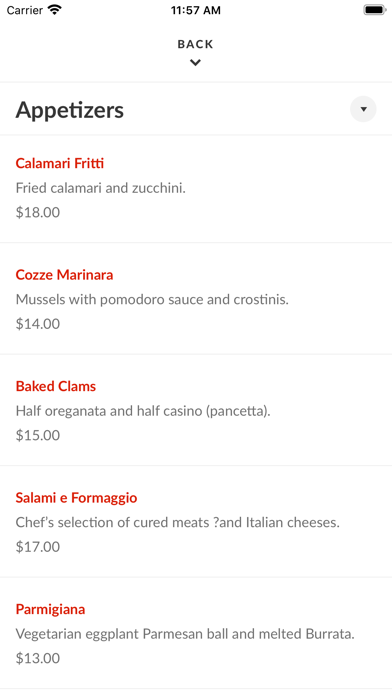
Task: Tap the $15.00 price under Baked Clams
Action: 38,435
